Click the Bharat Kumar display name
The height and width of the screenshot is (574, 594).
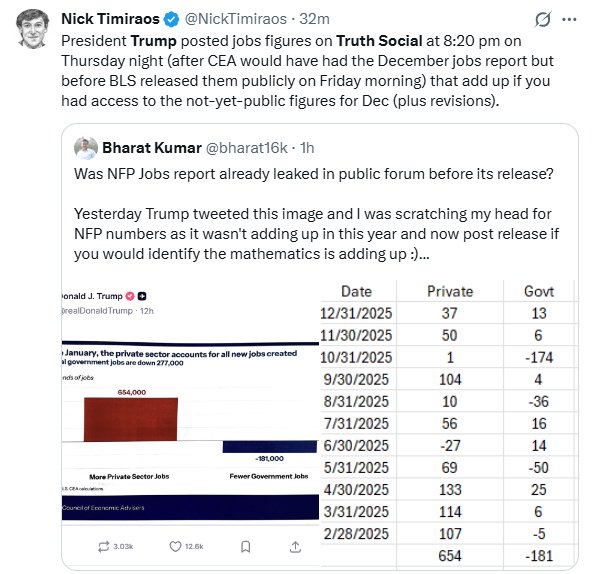(x=152, y=148)
